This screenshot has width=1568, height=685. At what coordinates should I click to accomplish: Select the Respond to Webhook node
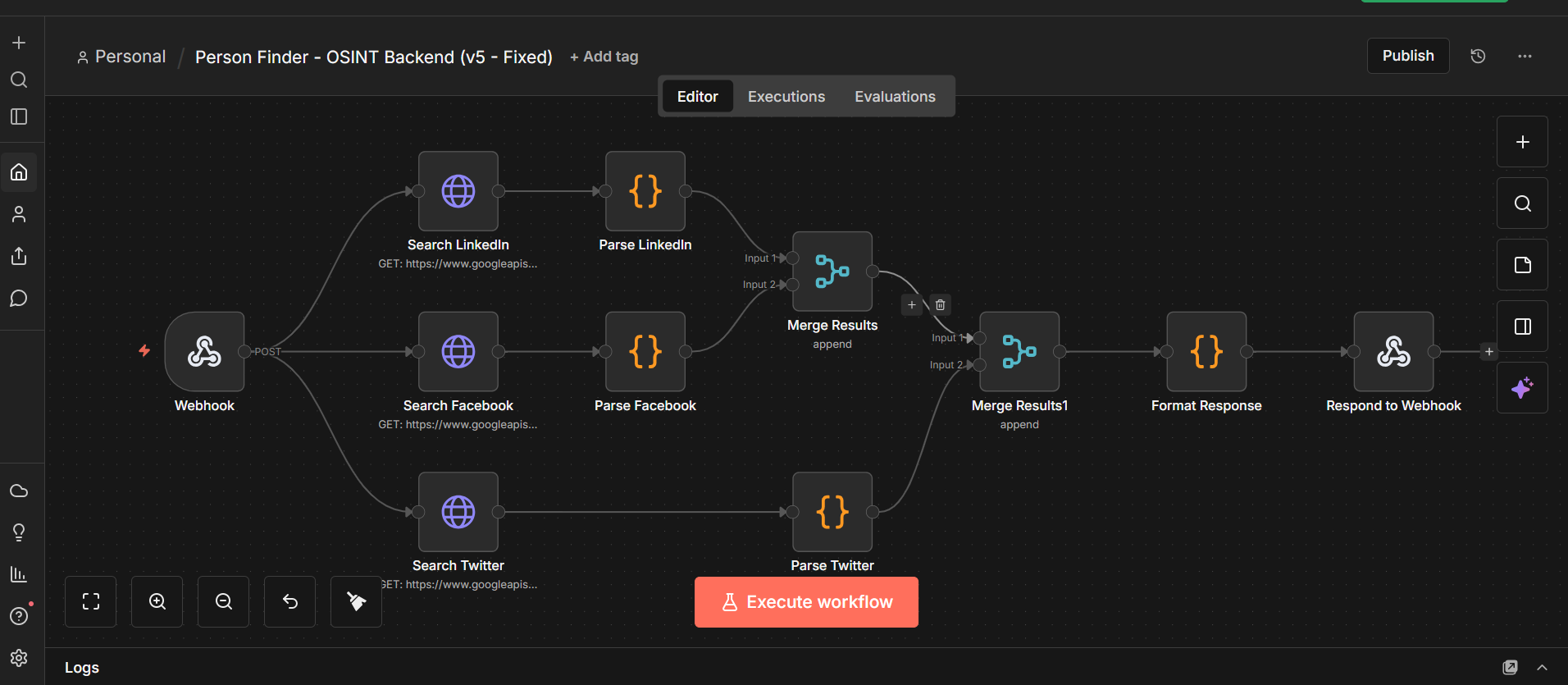(x=1393, y=351)
